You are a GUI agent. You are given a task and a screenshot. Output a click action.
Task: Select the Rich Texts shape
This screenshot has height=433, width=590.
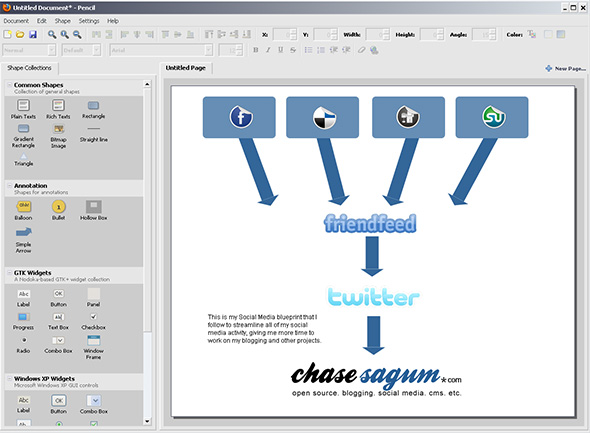coord(58,109)
